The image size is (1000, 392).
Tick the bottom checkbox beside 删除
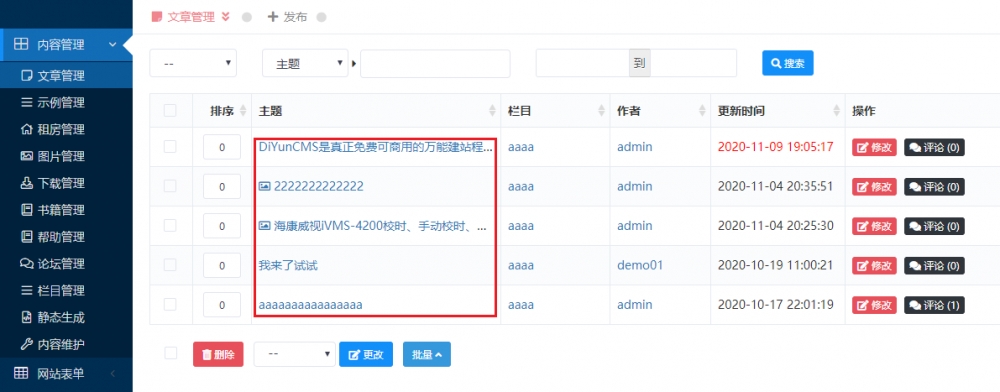(x=170, y=353)
